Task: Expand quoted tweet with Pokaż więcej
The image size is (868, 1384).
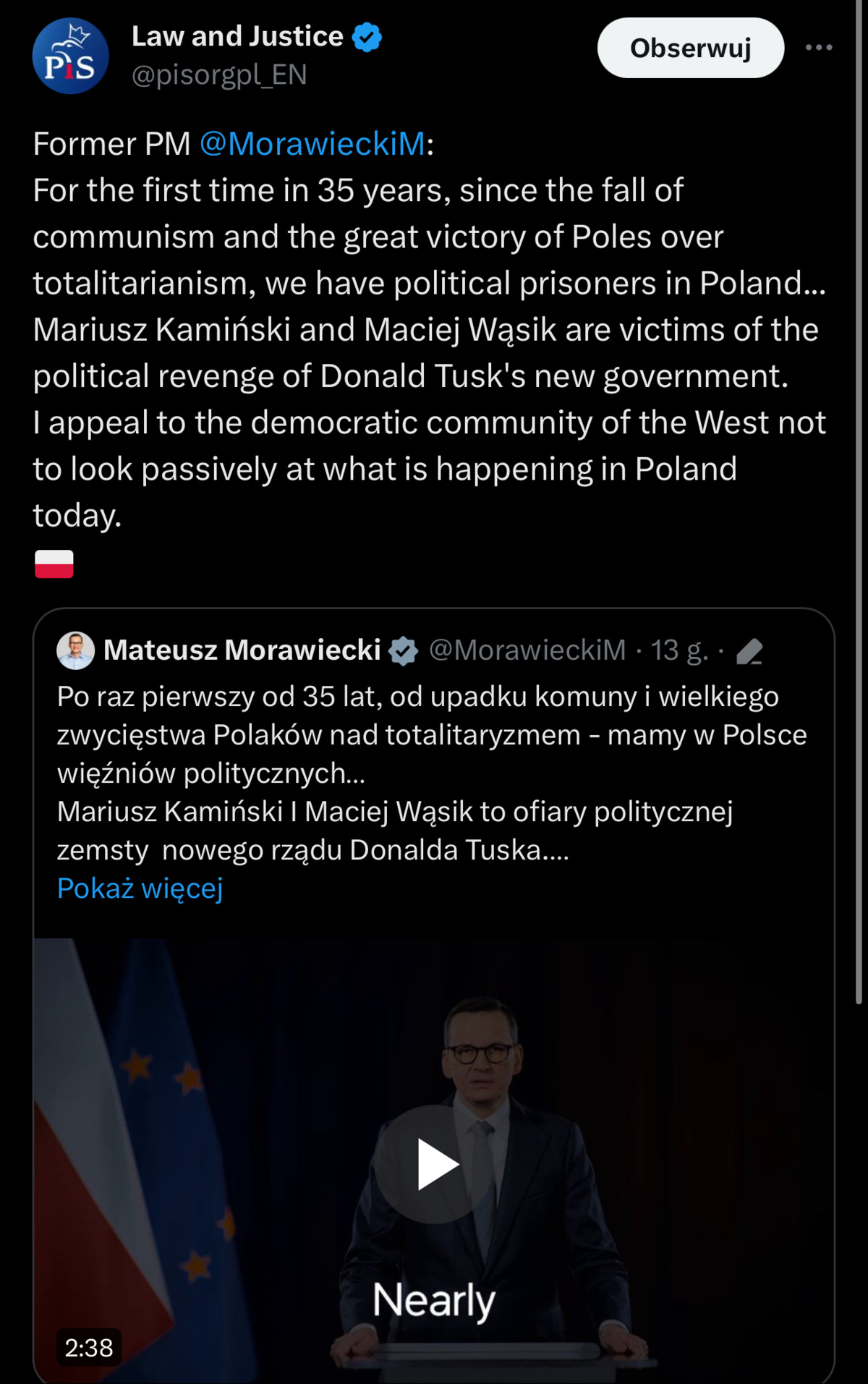Action: pyautogui.click(x=140, y=888)
